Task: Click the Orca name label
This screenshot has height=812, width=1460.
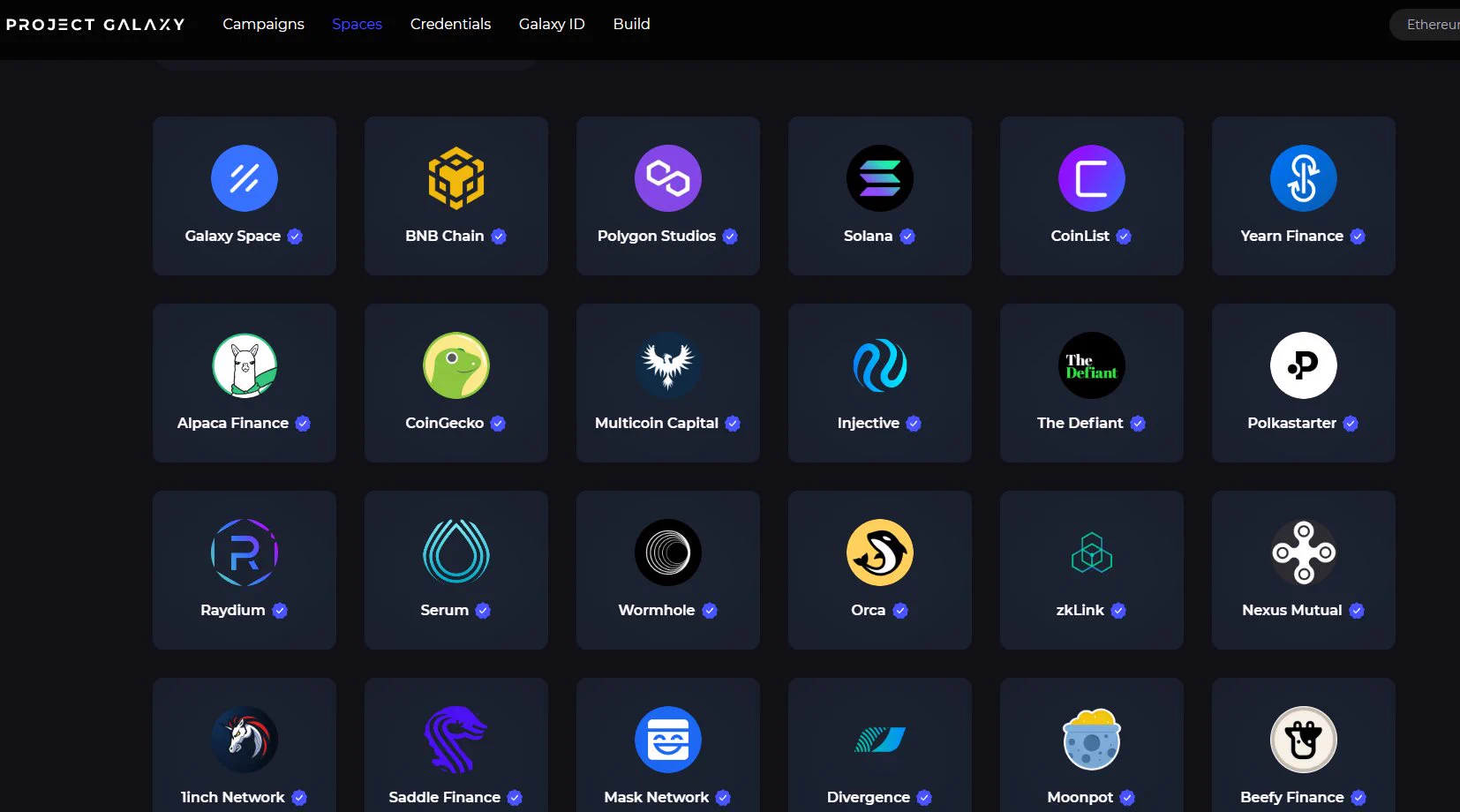Action: pos(868,610)
